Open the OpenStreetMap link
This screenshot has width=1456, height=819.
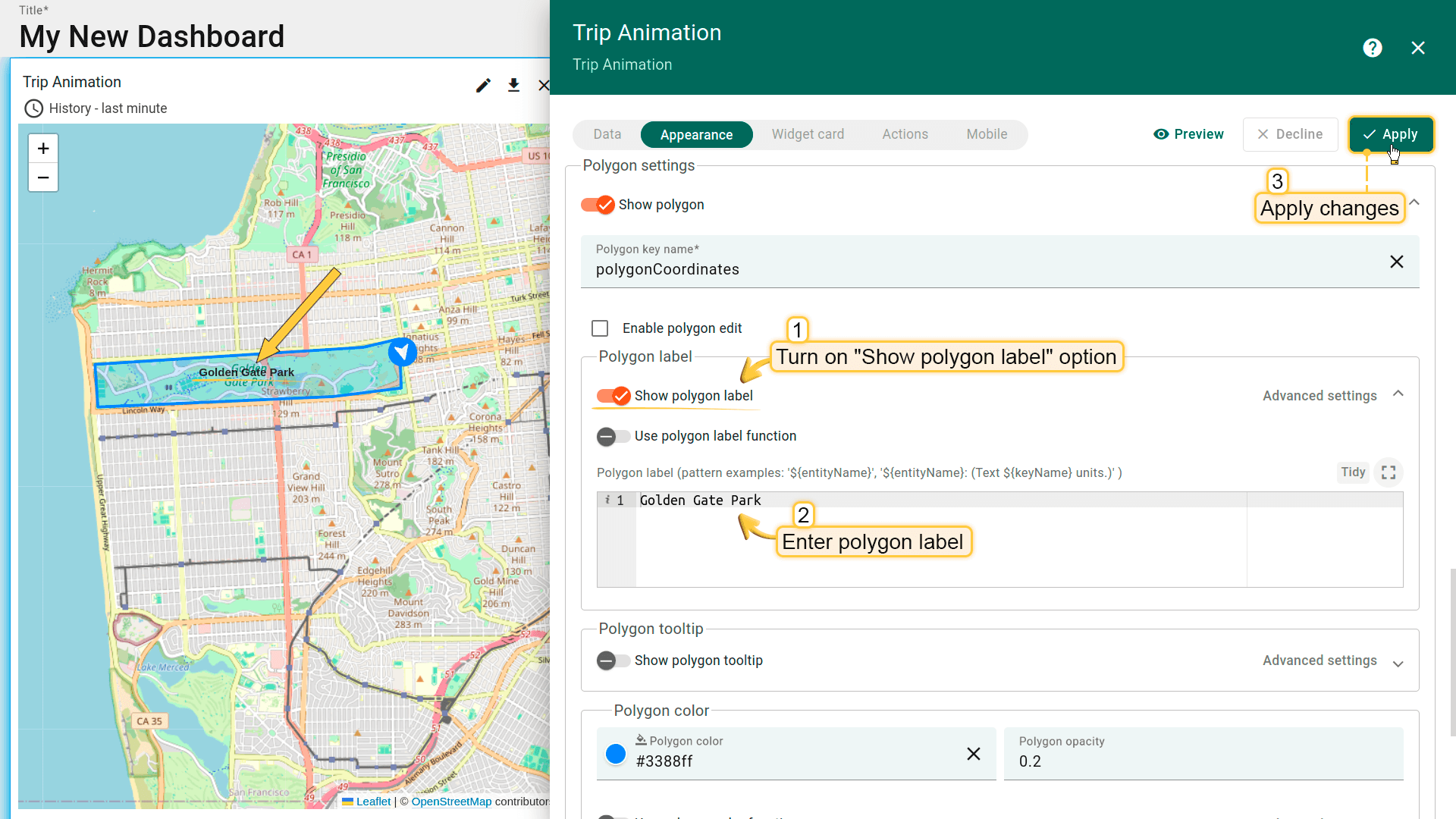451,802
